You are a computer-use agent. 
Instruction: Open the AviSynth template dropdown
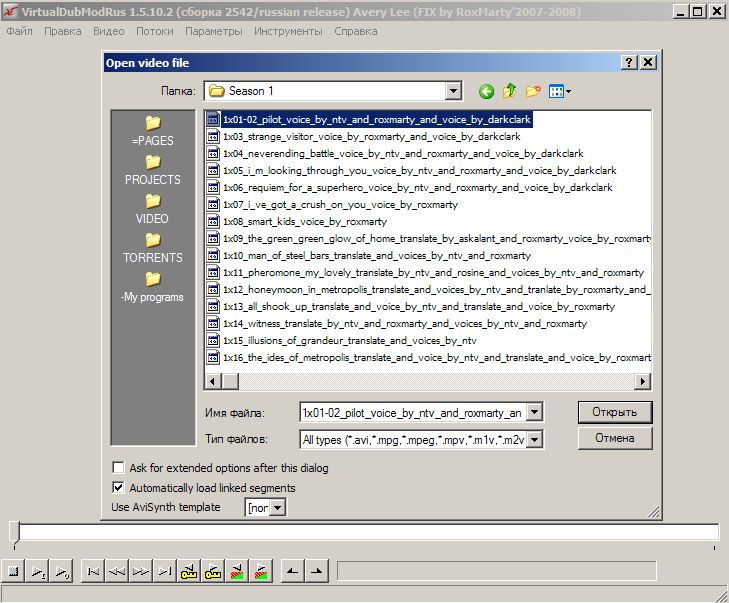tap(277, 507)
